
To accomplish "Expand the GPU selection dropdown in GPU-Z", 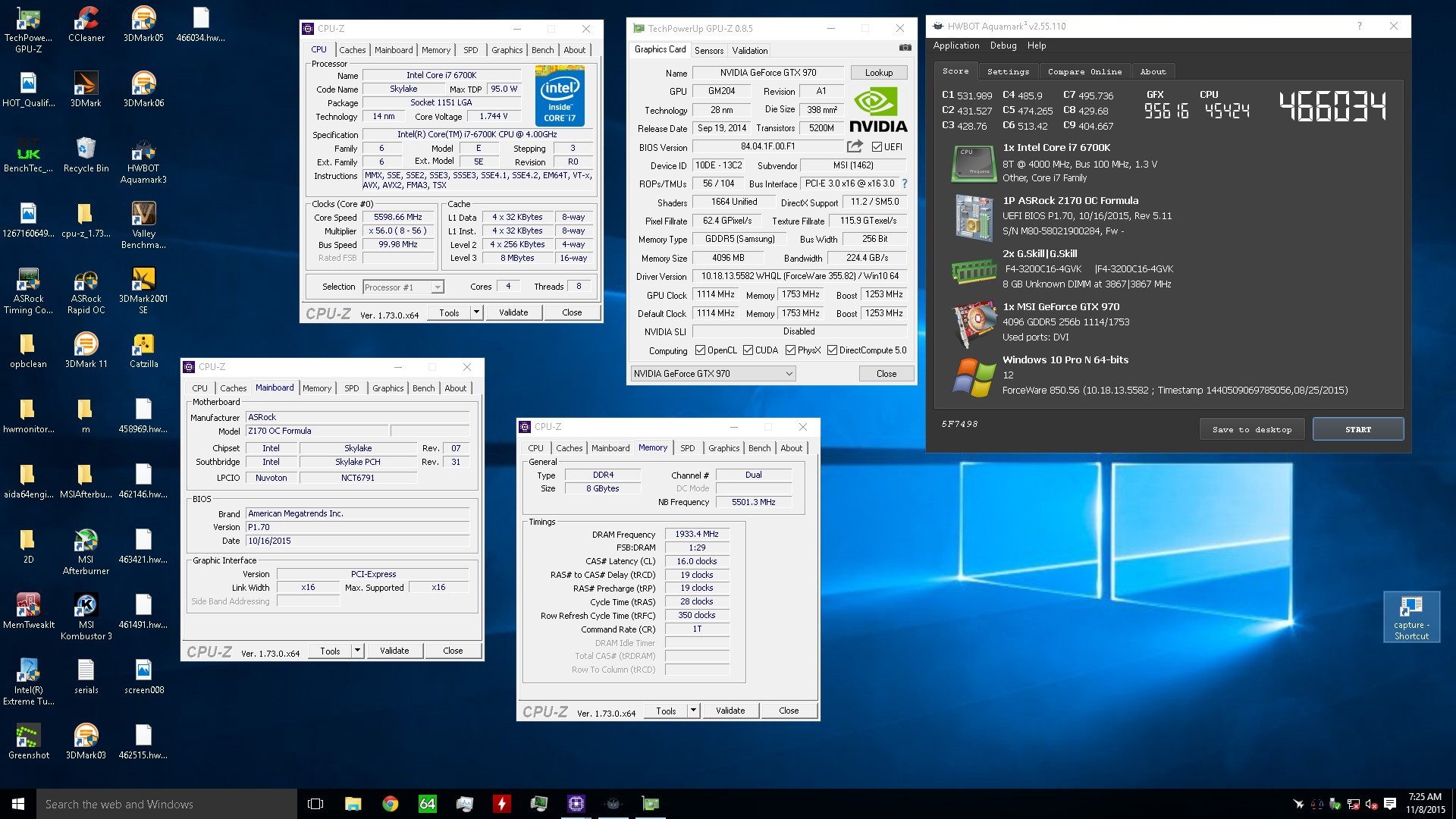I will point(713,374).
